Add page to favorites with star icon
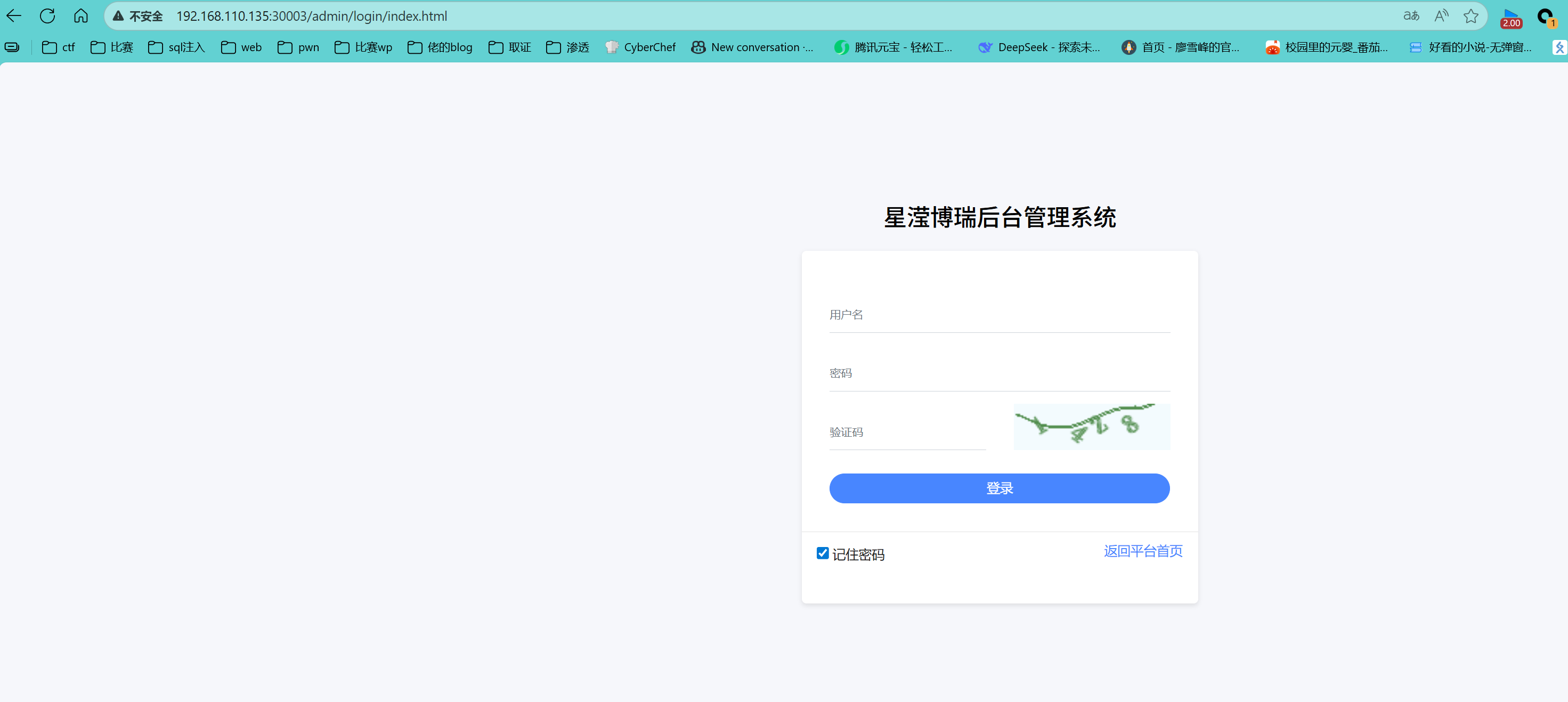Screen dimensions: 1568x702 coord(1470,17)
